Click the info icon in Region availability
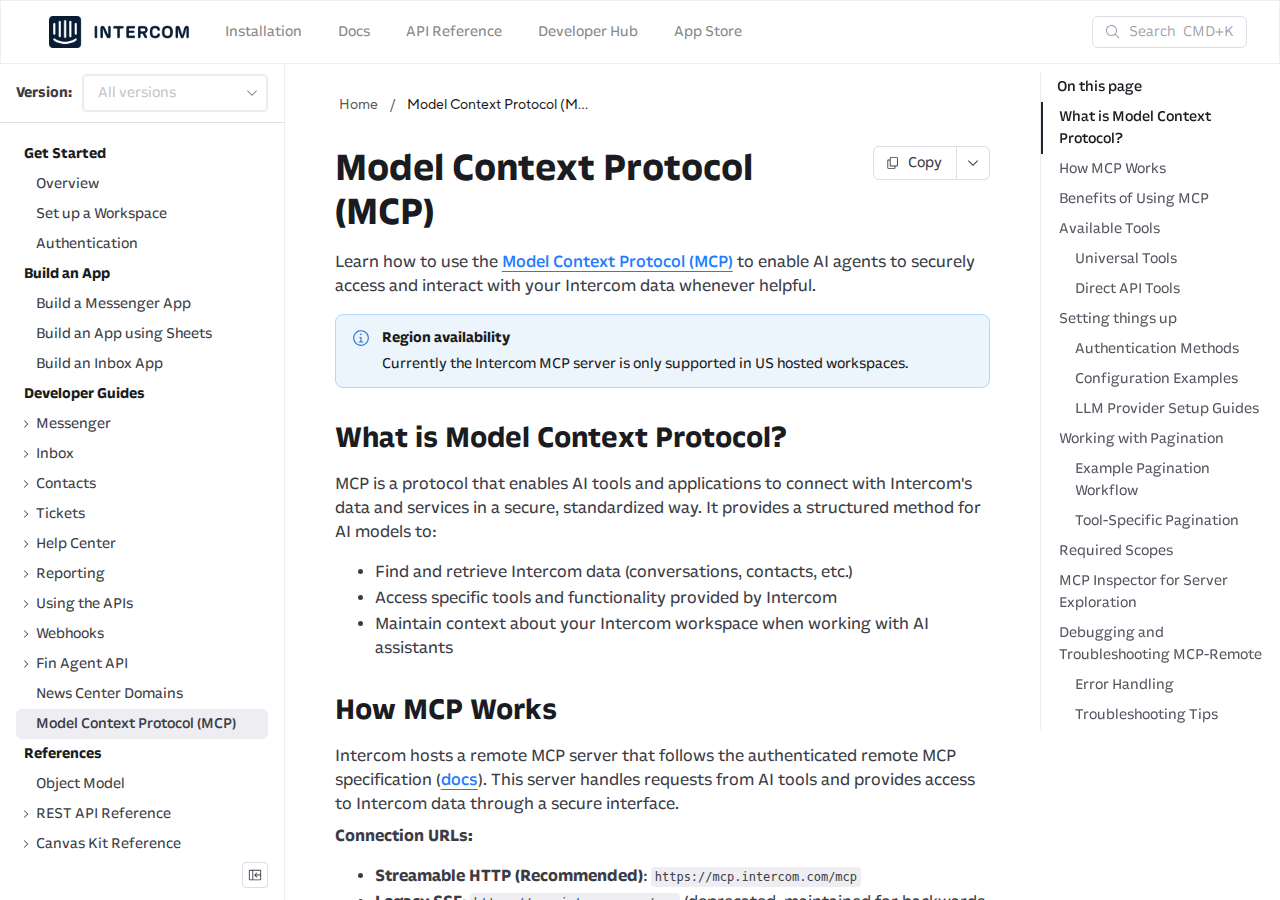Viewport: 1280px width, 900px height. tap(361, 338)
